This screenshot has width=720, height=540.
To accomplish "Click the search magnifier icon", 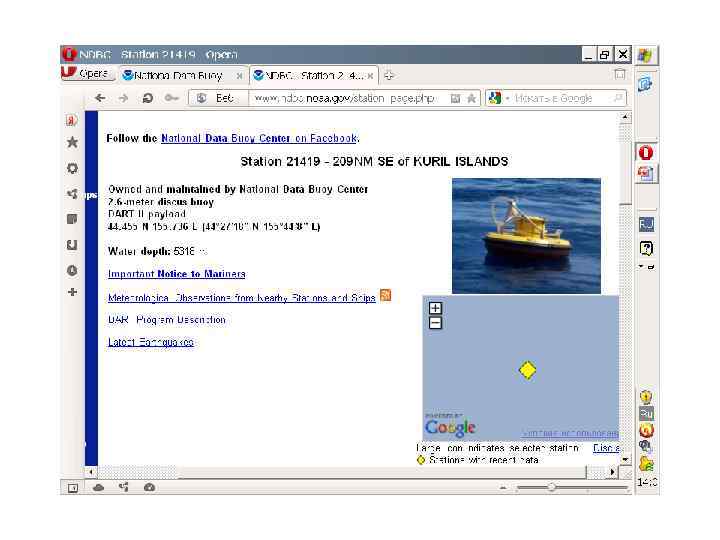I will coord(618,98).
